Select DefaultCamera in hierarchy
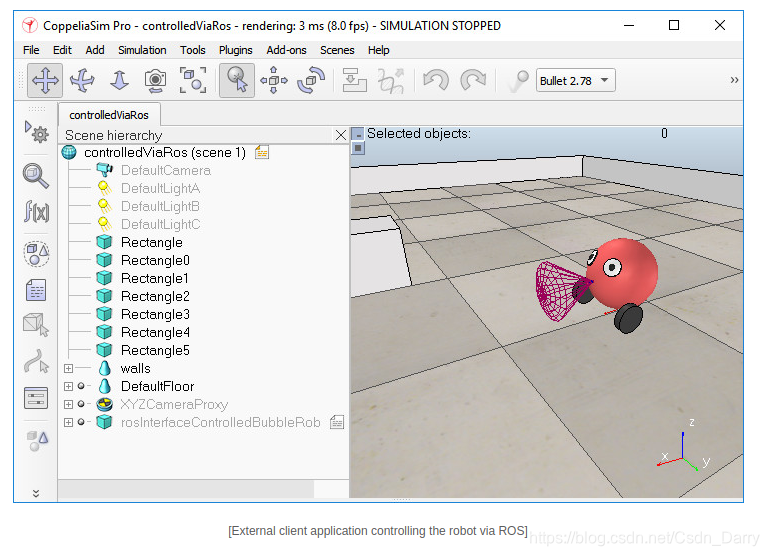The height and width of the screenshot is (556, 769). 166,171
